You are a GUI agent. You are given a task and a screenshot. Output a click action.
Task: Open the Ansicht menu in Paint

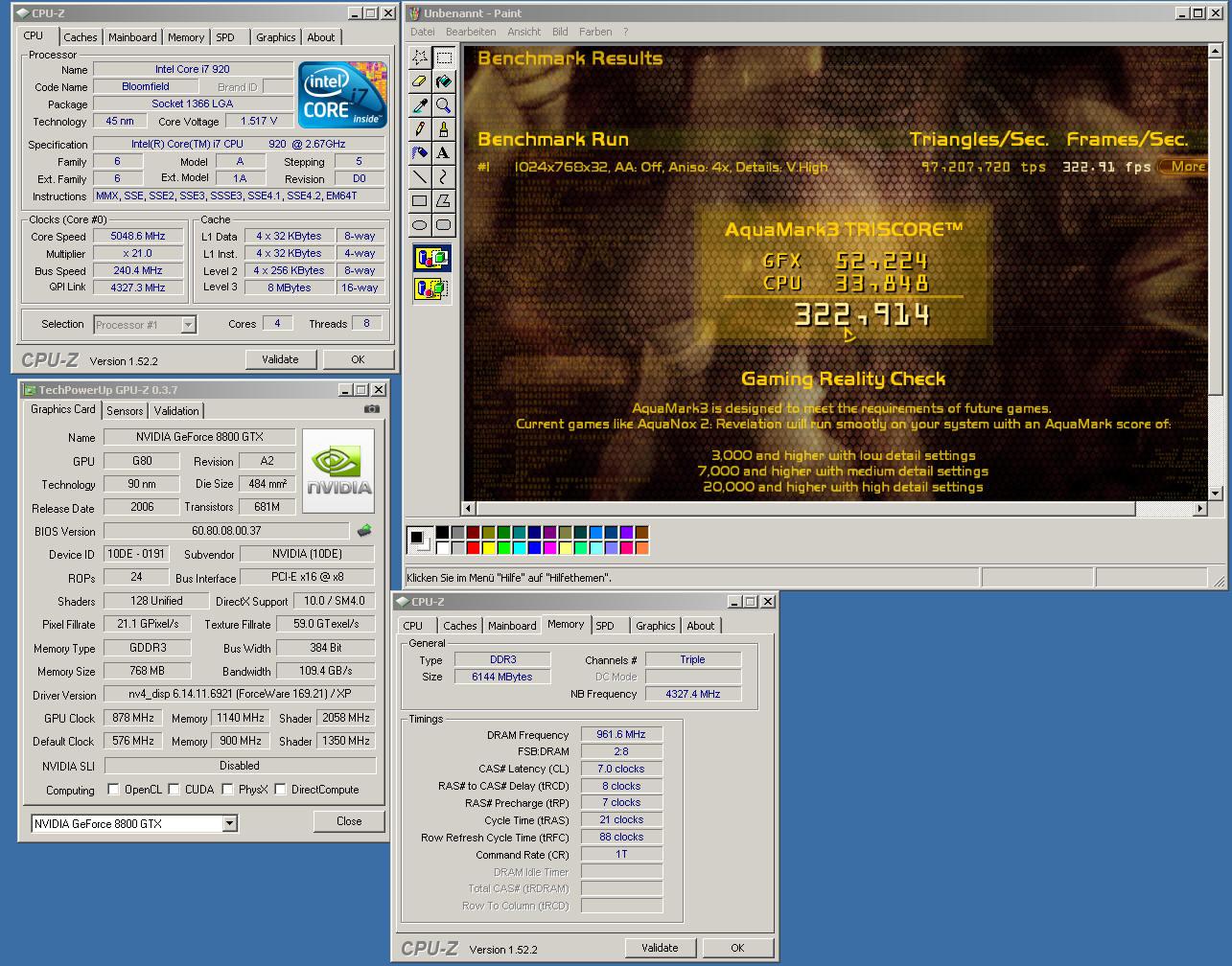[524, 32]
